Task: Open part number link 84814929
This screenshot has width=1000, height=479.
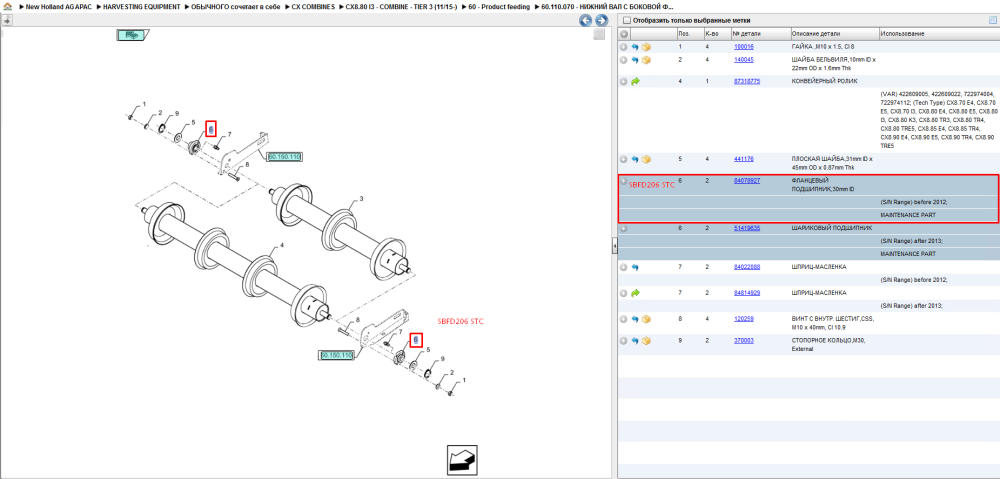Action: [747, 293]
